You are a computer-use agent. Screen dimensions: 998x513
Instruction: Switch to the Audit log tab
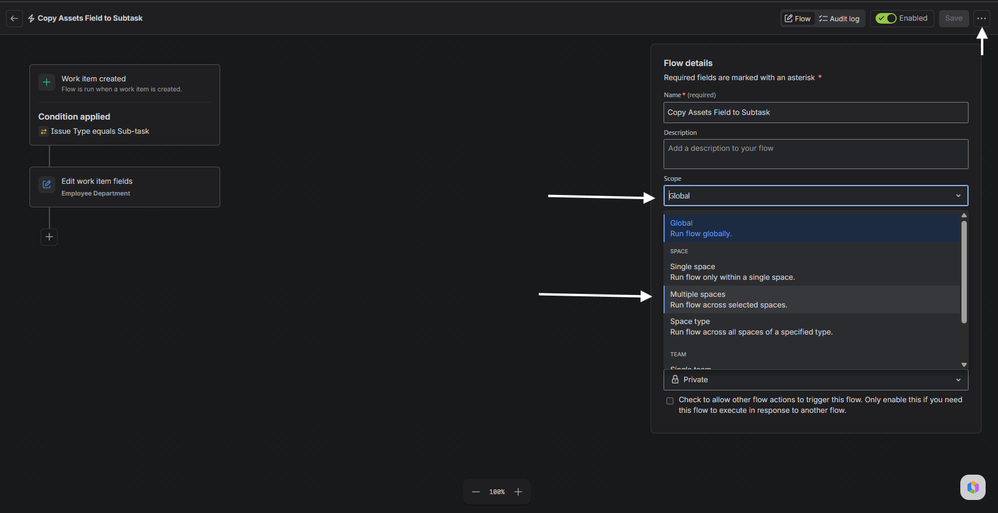pos(839,18)
